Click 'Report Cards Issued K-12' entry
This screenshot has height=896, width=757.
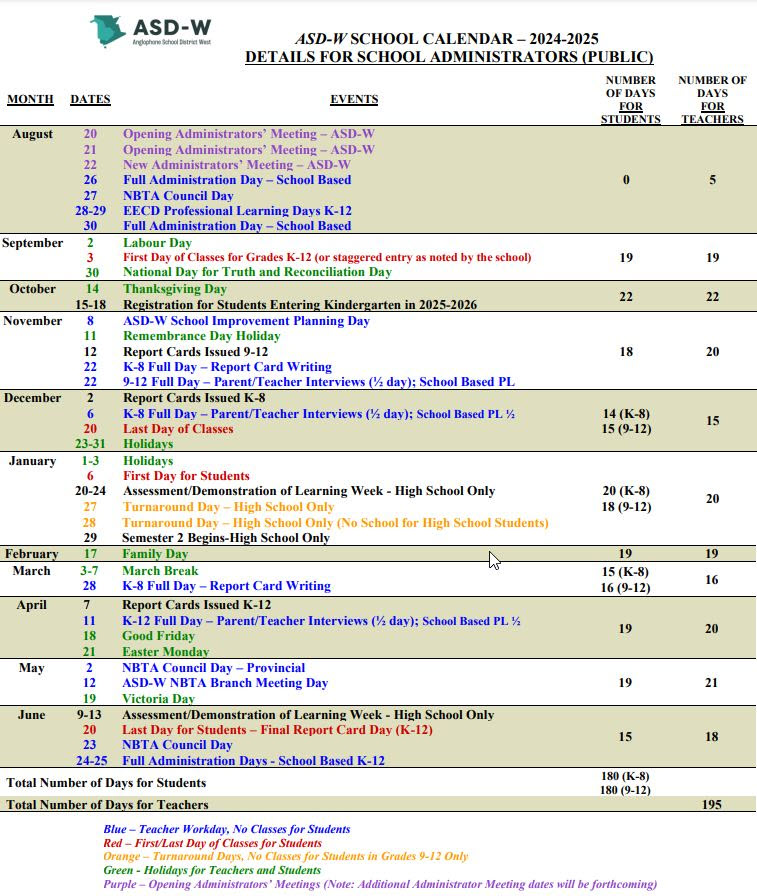(x=197, y=605)
